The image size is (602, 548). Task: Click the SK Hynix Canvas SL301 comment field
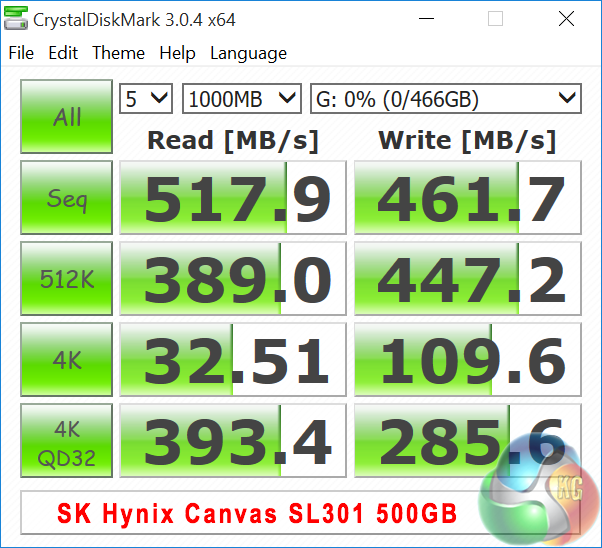[x=300, y=513]
